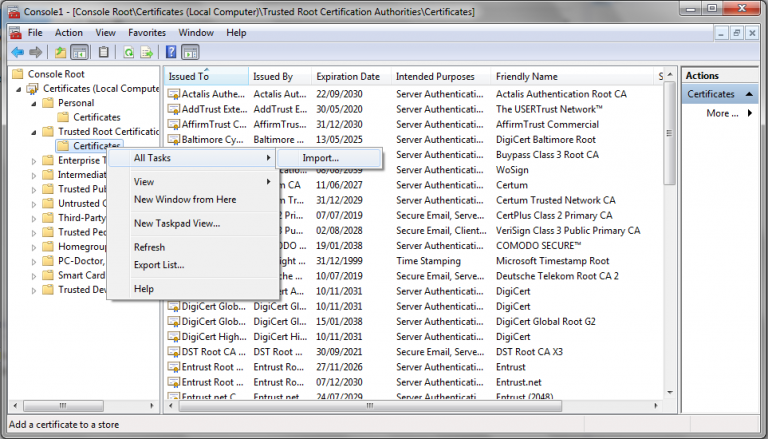This screenshot has height=439, width=768.
Task: Click the Certificates (Local Computer) snap-in icon
Action: click(x=32, y=89)
